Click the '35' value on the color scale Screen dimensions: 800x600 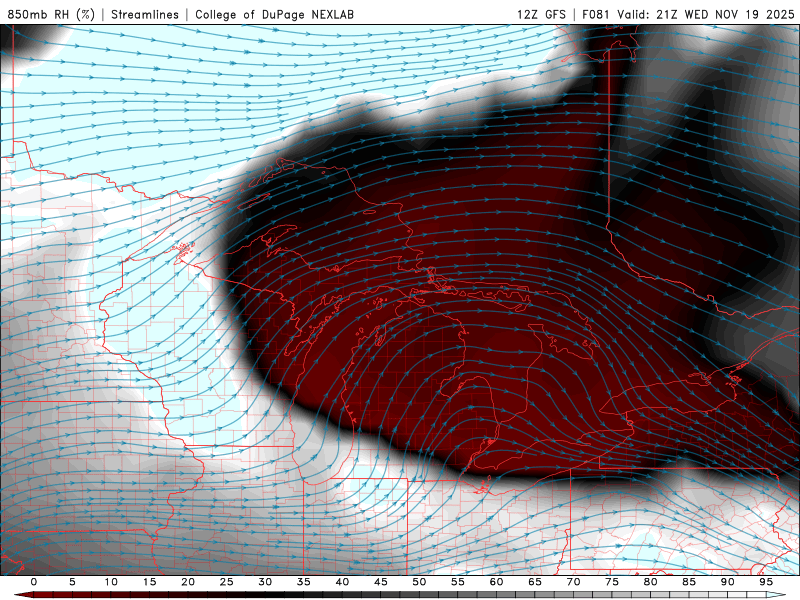304,582
